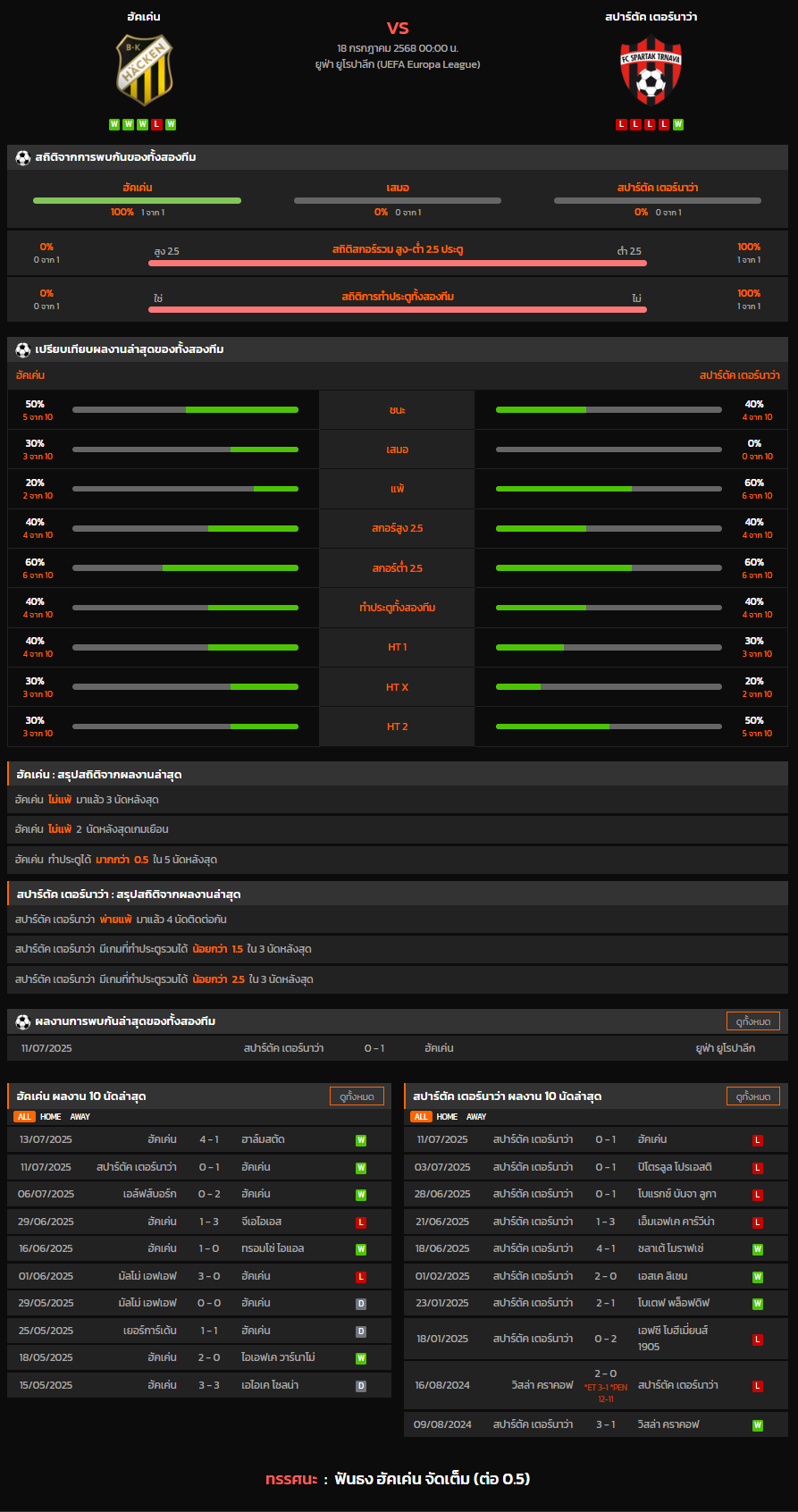Click W badge for 09/08/2024 Spartak match

[x=758, y=1425]
